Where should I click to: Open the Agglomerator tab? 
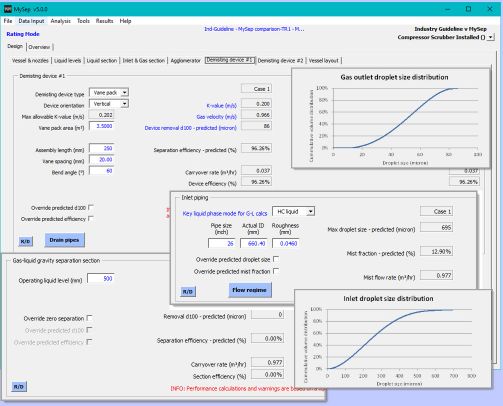(186, 61)
